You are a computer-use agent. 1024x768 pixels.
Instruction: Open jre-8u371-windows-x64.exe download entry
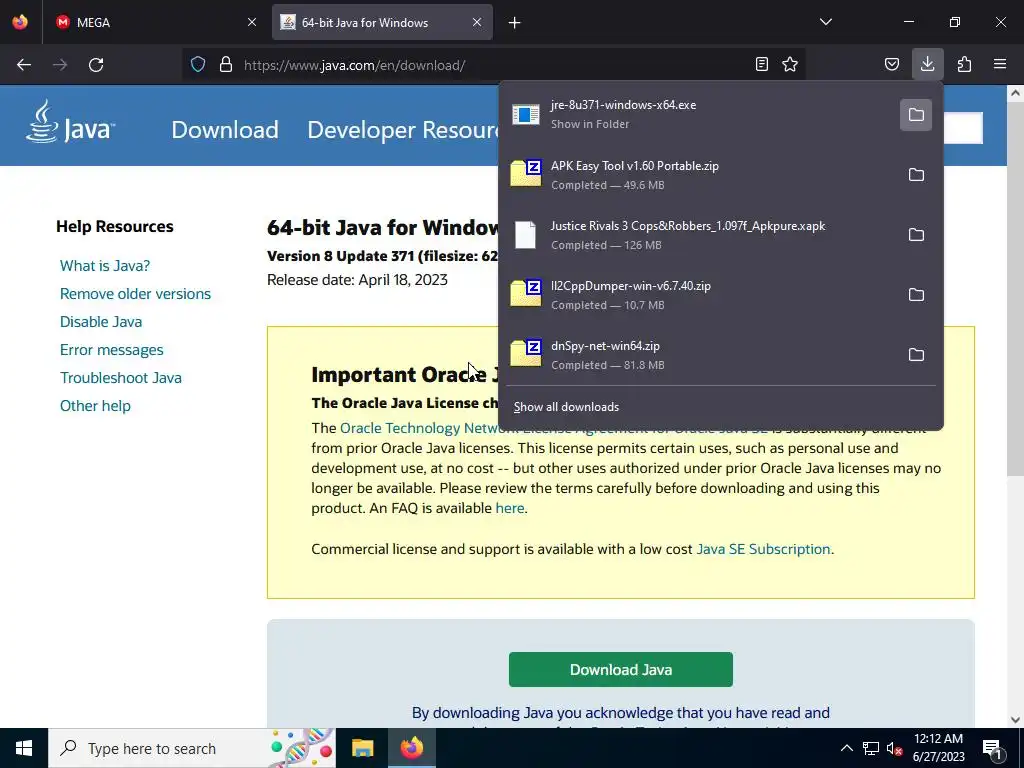(x=699, y=115)
